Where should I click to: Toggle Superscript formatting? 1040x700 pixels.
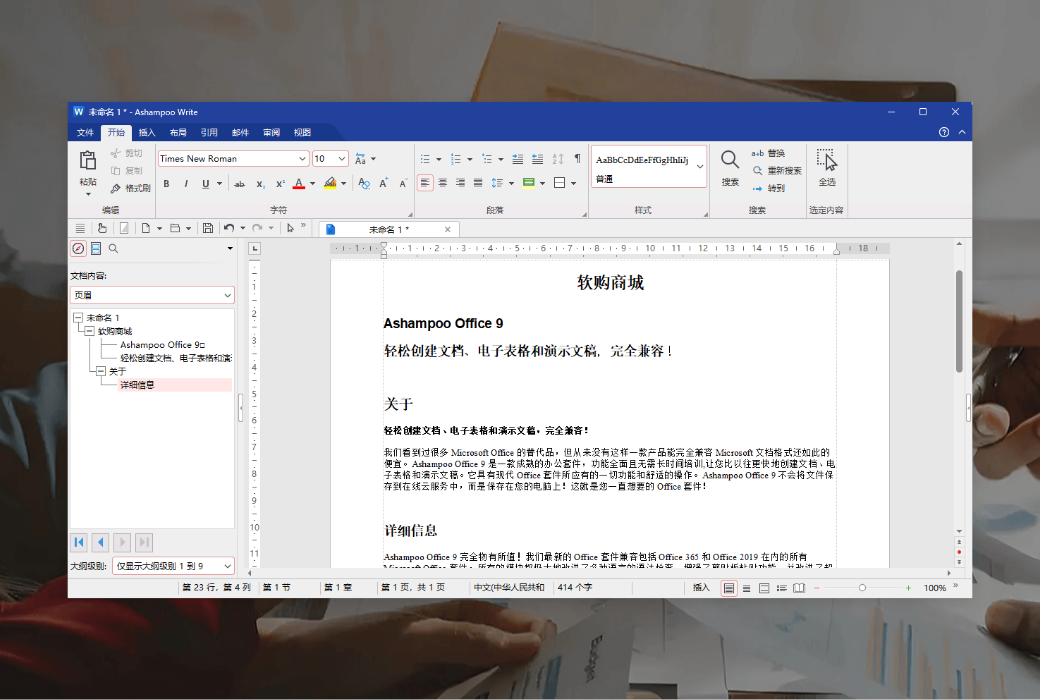(x=280, y=184)
